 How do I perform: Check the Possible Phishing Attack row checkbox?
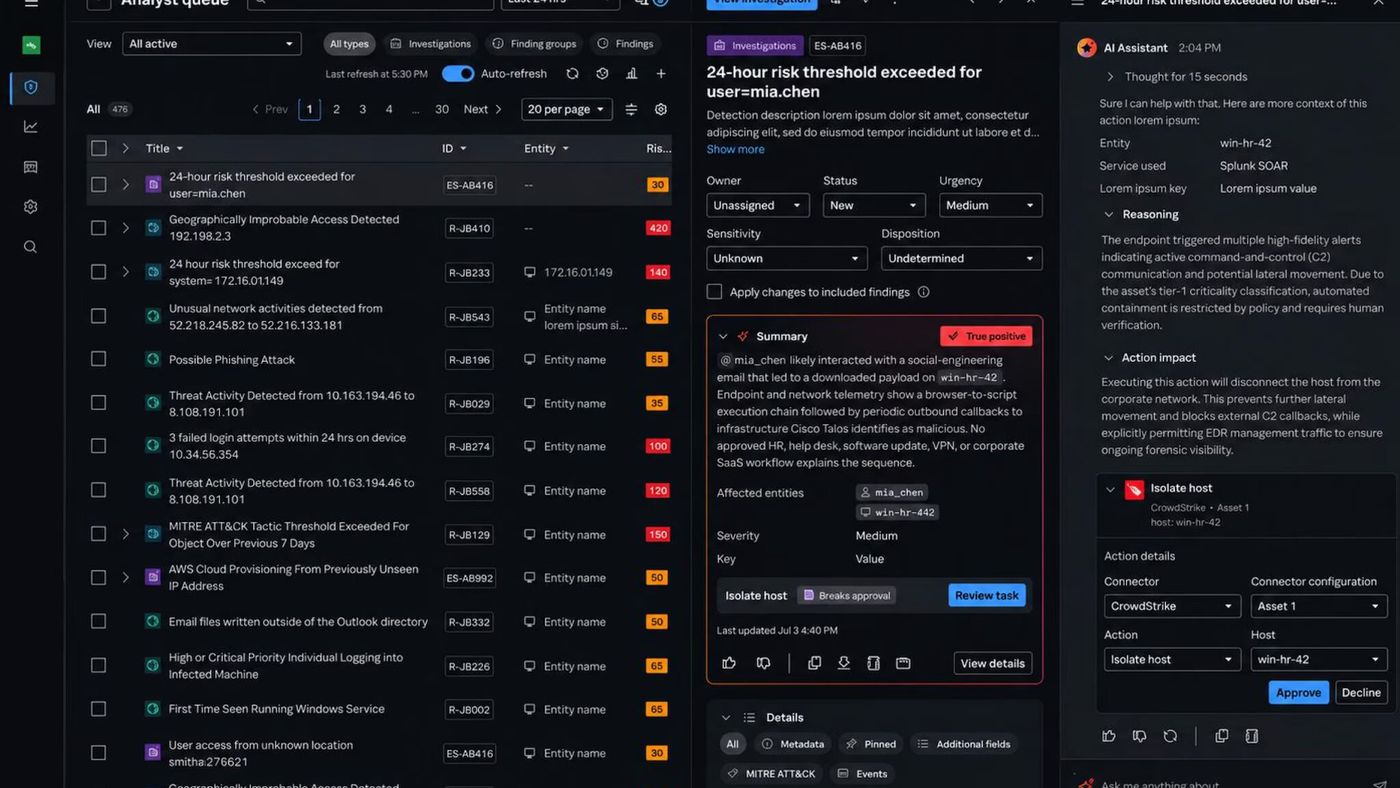point(99,359)
